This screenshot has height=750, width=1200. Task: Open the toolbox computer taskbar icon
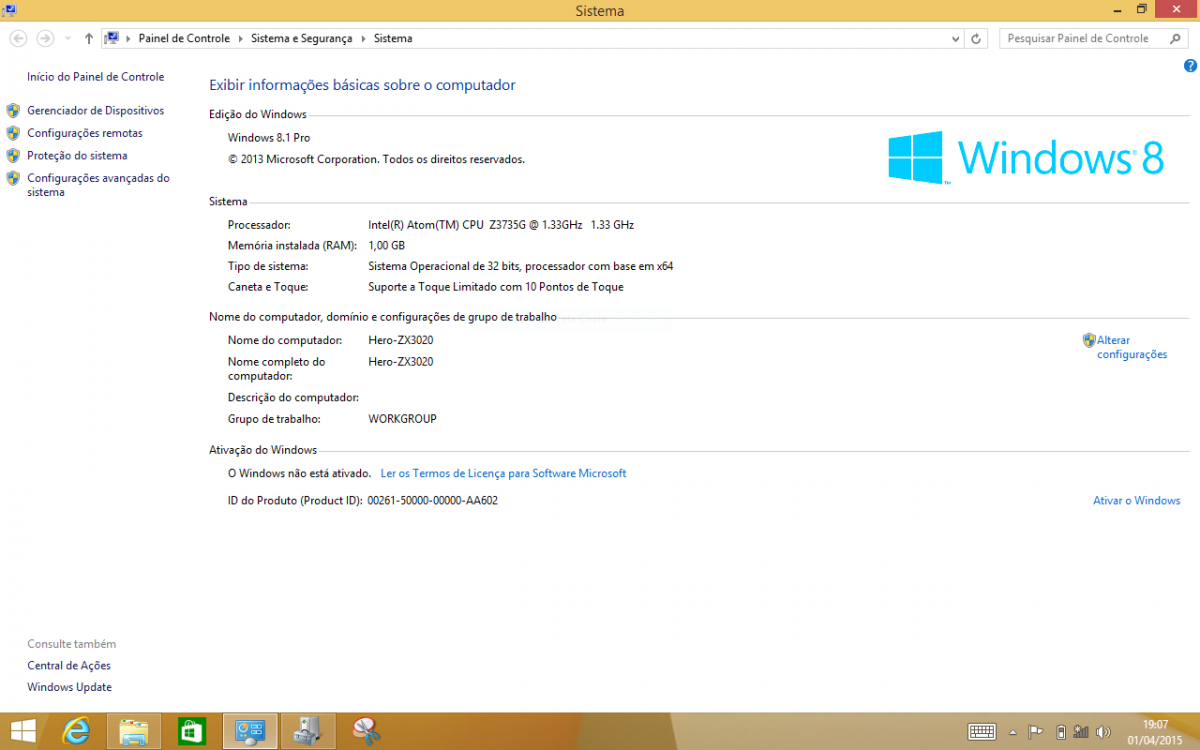pos(308,731)
